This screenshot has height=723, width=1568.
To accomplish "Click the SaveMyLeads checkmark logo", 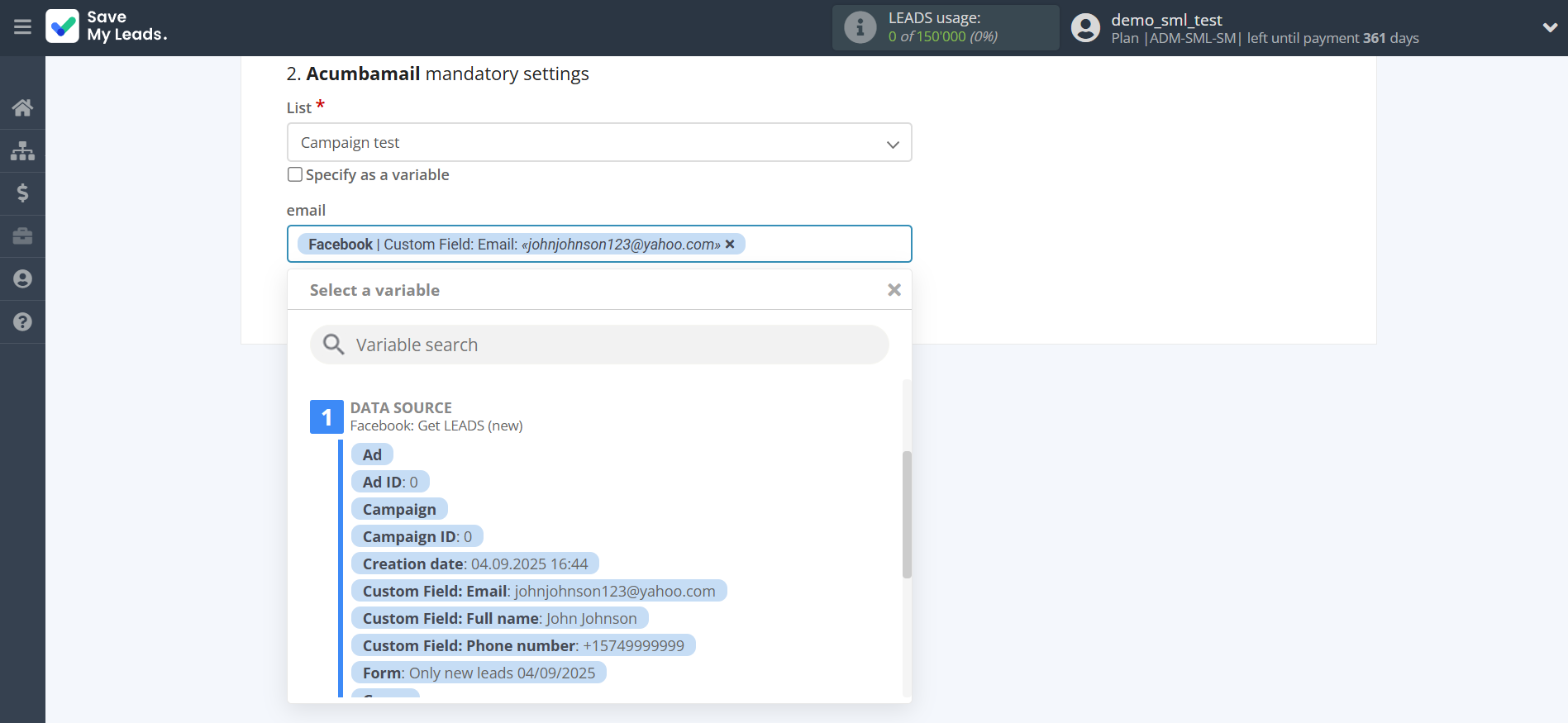I will (x=63, y=26).
